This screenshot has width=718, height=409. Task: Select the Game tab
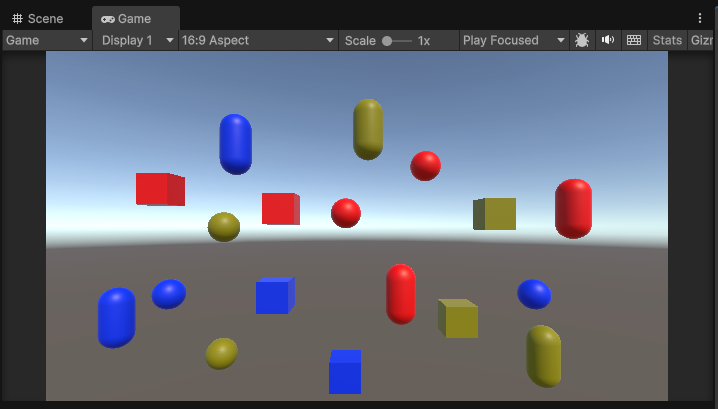click(135, 18)
